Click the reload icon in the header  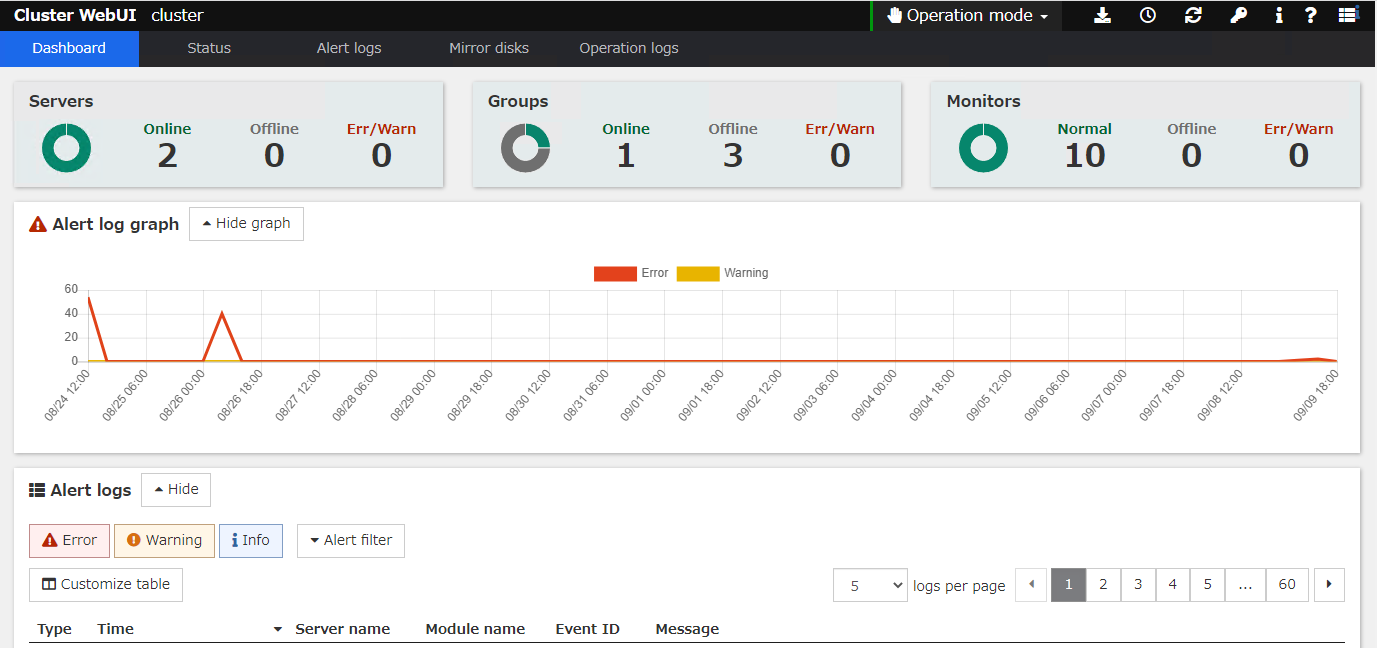point(1192,15)
